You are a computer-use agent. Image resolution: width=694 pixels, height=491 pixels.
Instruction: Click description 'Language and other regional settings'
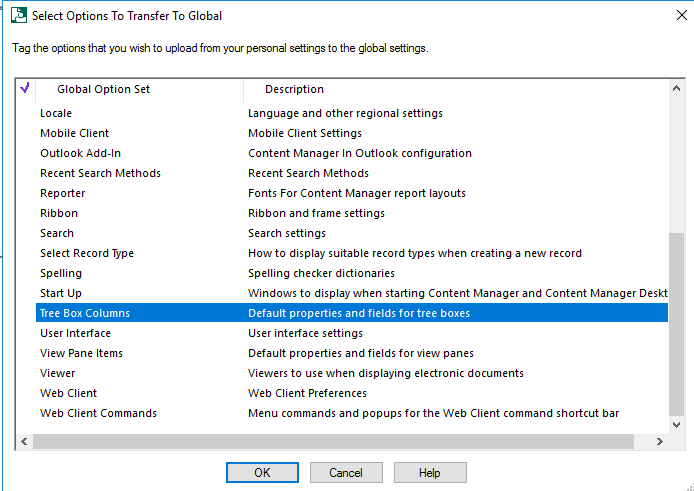coord(345,113)
